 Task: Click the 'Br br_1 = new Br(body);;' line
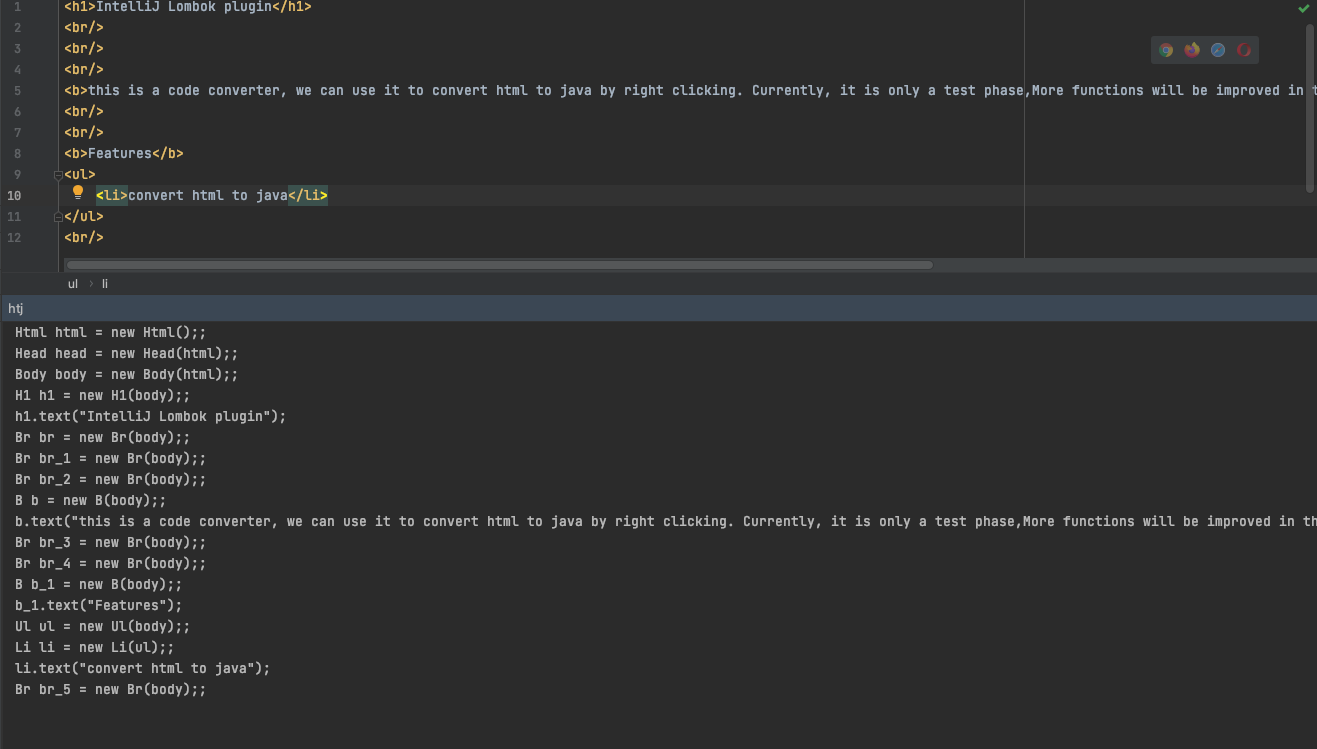coord(111,459)
